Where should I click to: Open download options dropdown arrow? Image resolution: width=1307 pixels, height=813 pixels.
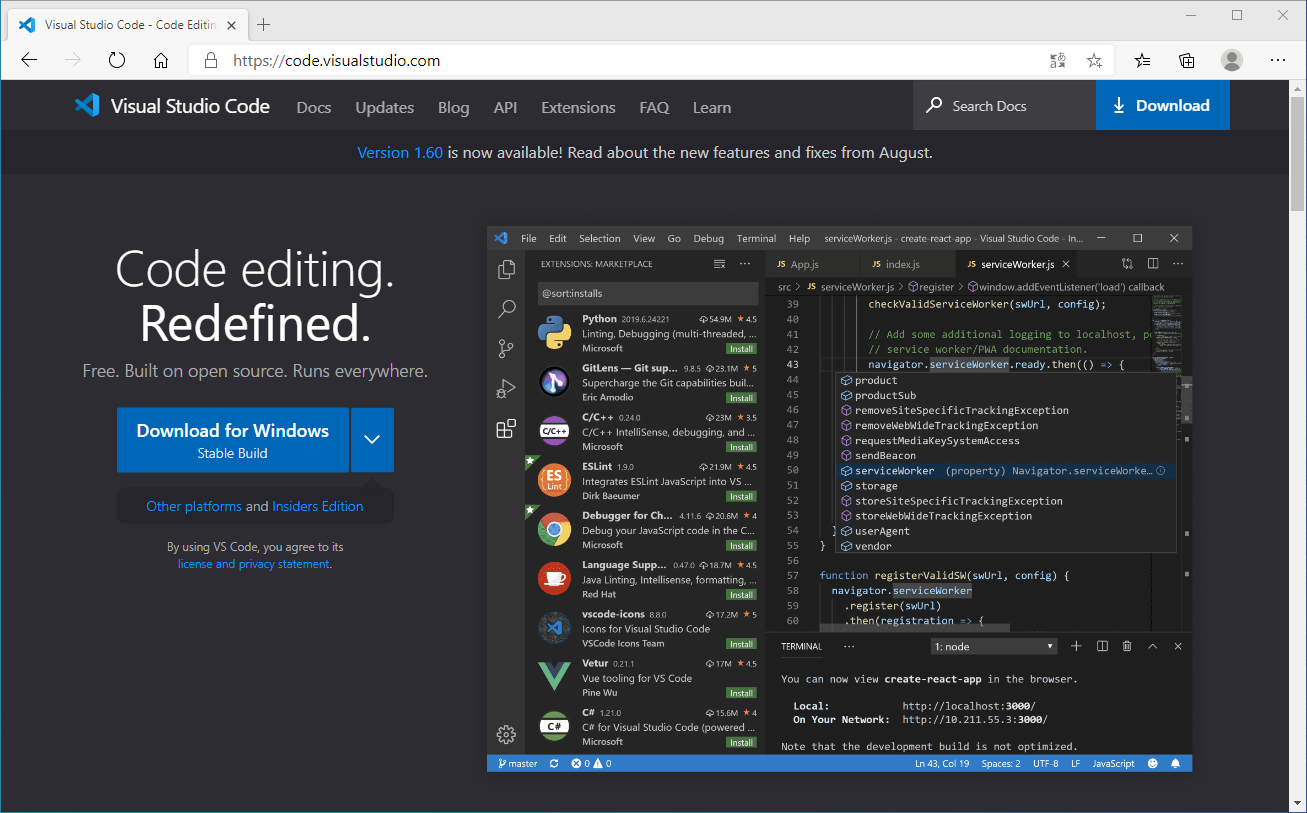pyautogui.click(x=372, y=440)
